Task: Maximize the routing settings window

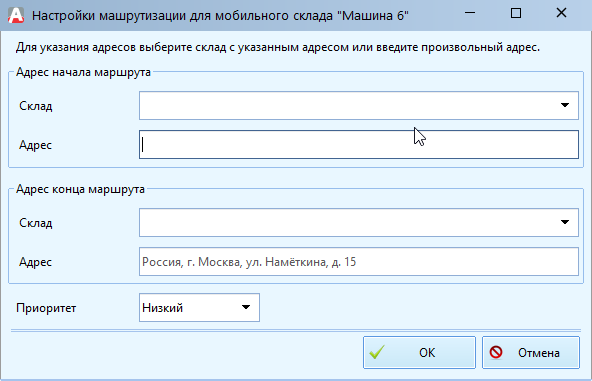Action: click(x=516, y=13)
